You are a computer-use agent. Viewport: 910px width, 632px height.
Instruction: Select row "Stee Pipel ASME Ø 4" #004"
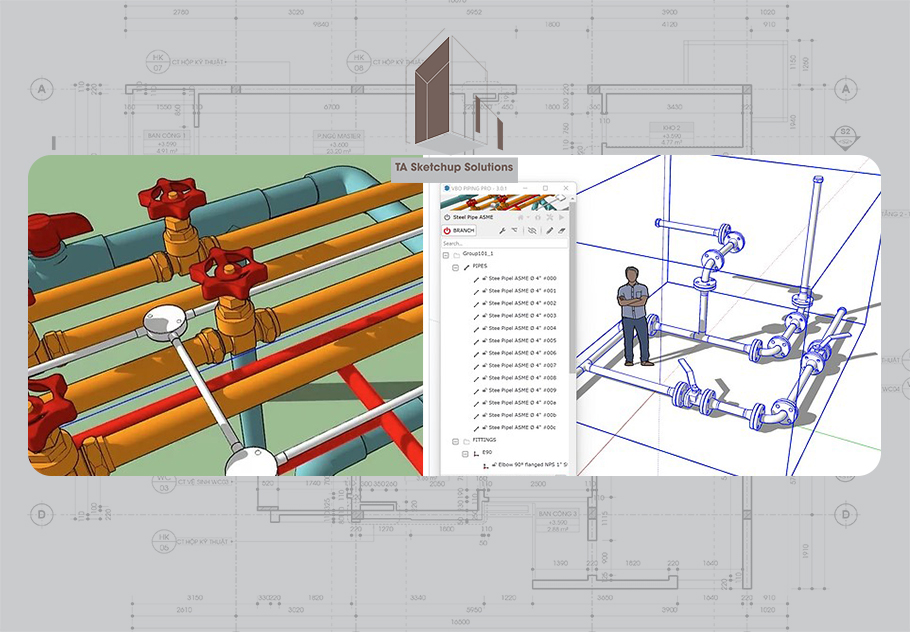coord(522,328)
